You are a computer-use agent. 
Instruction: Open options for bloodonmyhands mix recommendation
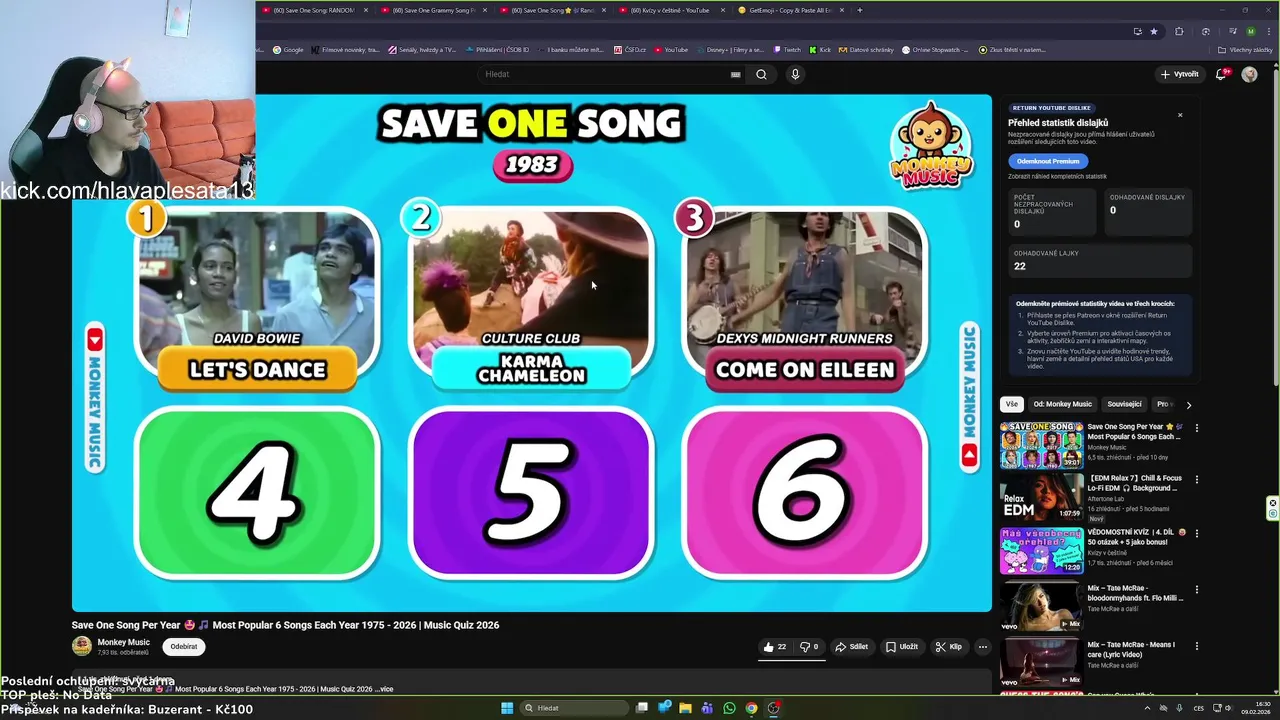[x=1196, y=590]
